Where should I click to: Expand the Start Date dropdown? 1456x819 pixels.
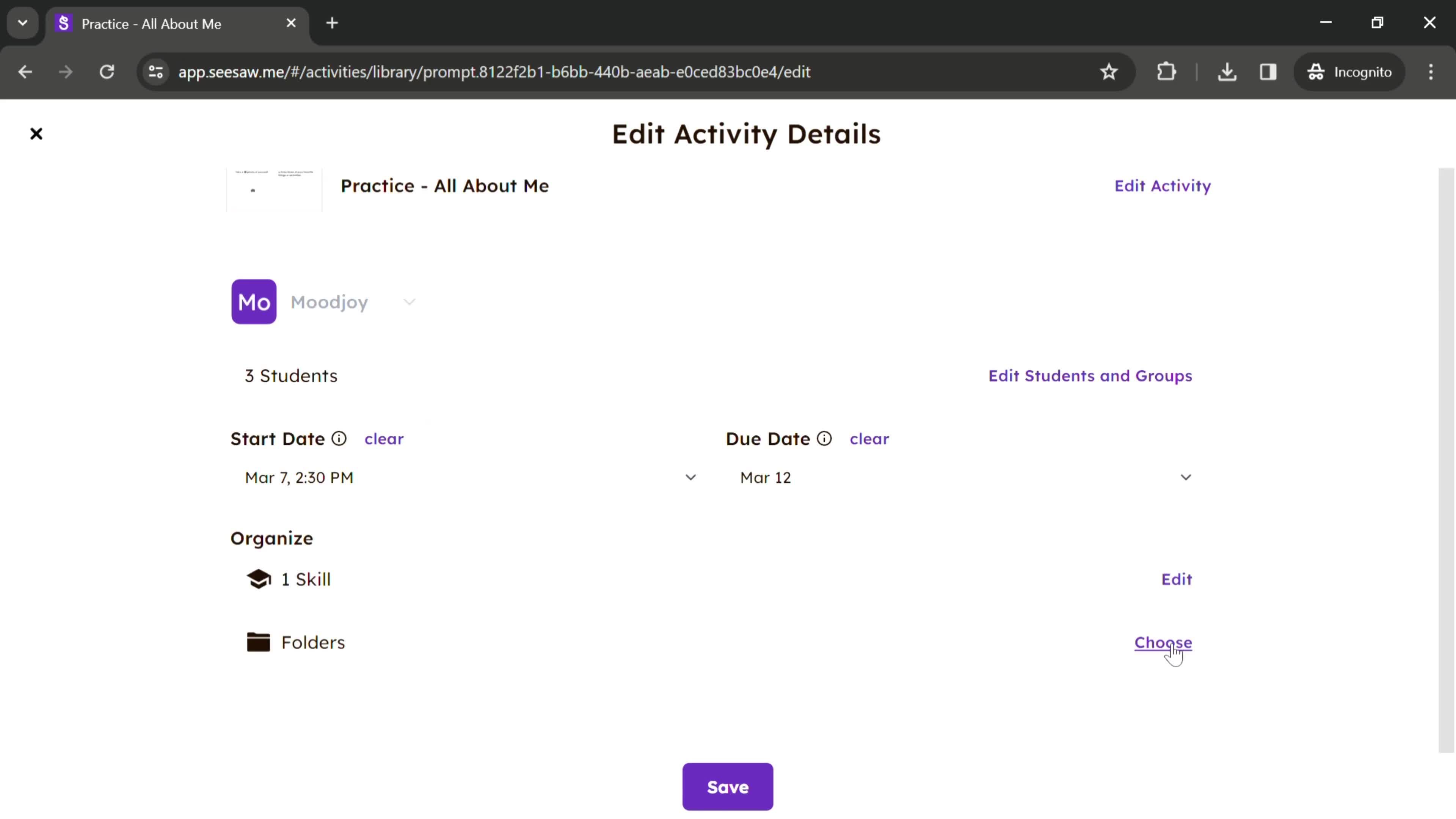click(691, 477)
